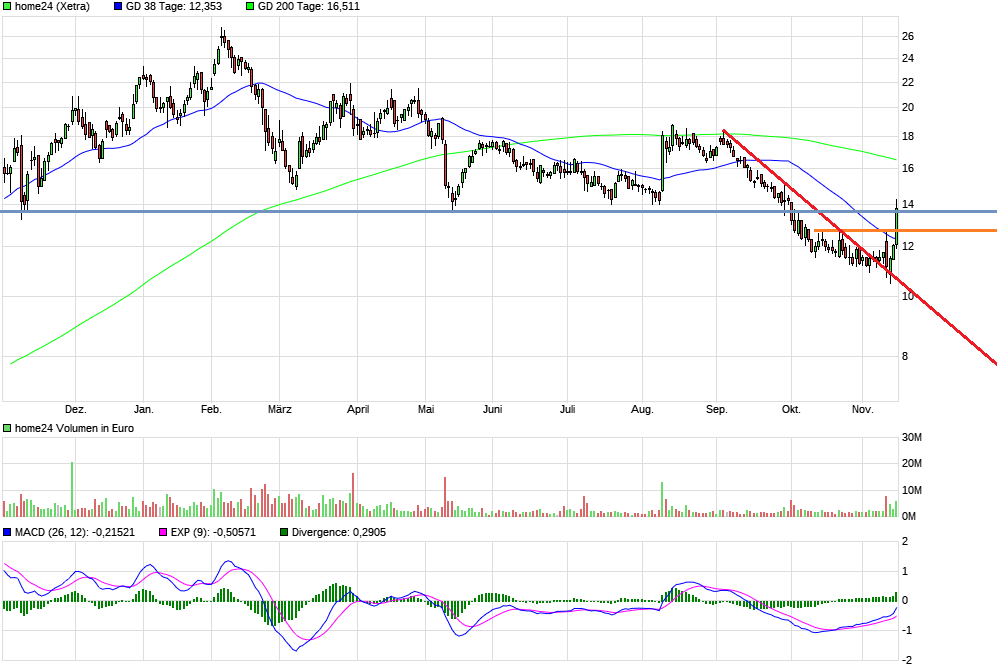Viewport: 997px width, 670px height.
Task: Click the magenta EXP (9) legend swatch
Action: [x=163, y=532]
